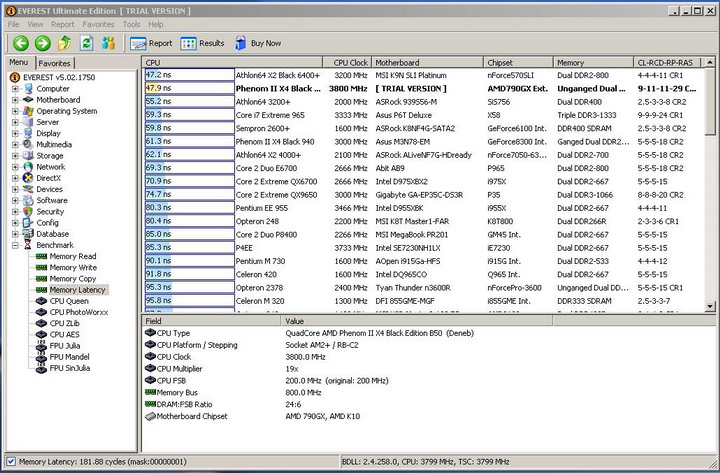Open the Memory Read benchmark
The width and height of the screenshot is (720, 473).
tap(66, 256)
